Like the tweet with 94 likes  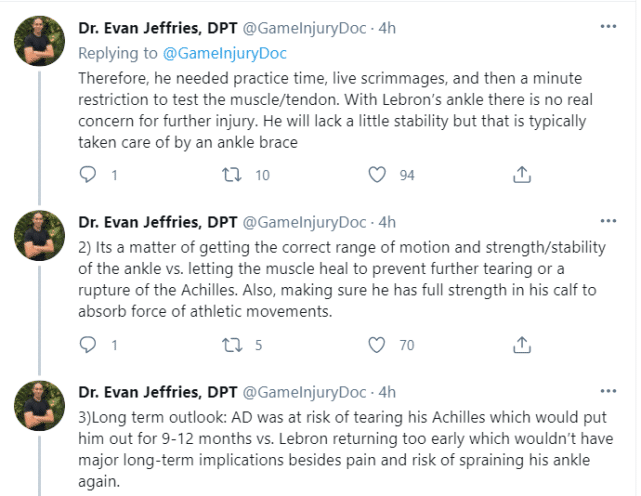point(377,175)
